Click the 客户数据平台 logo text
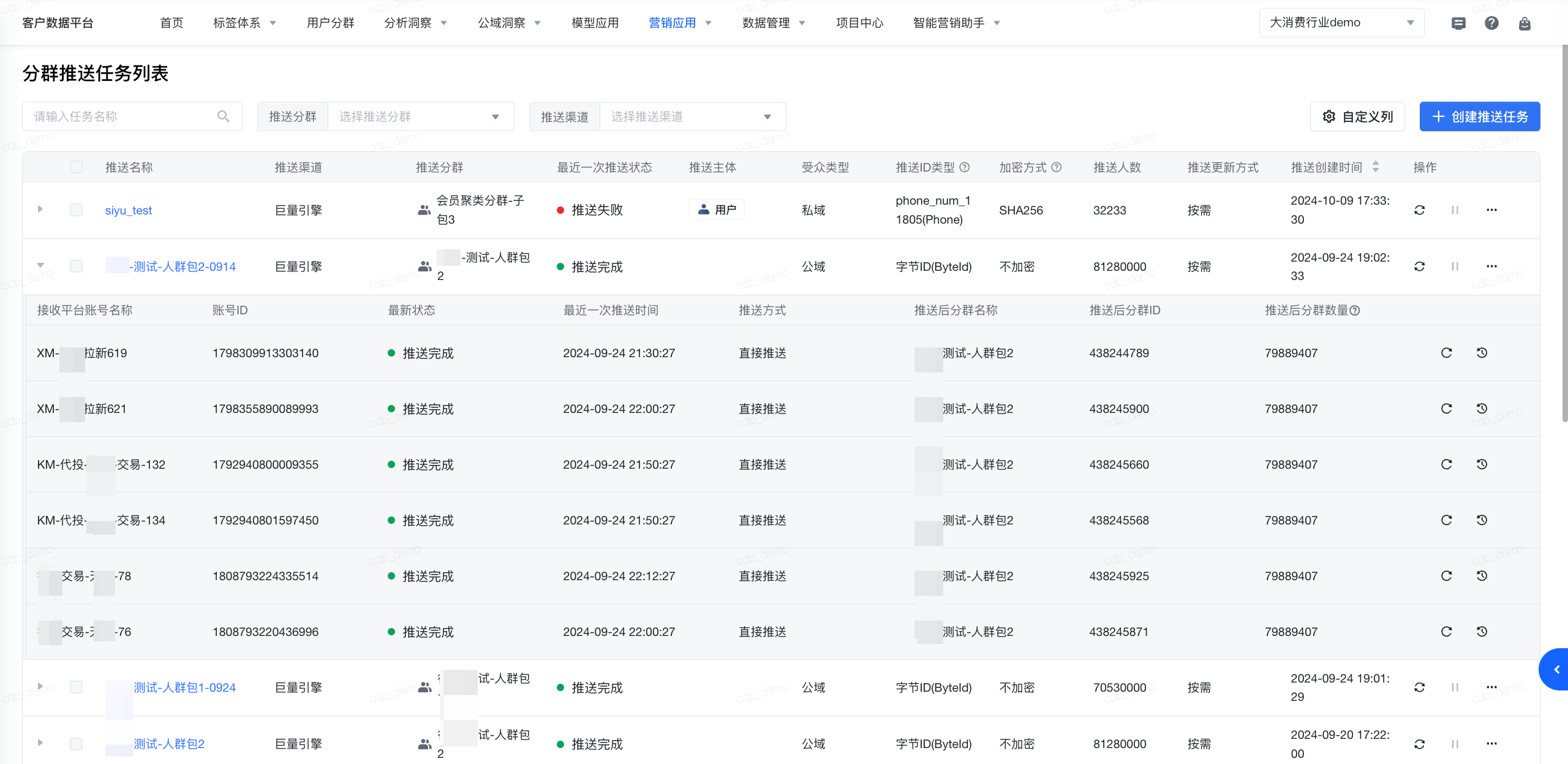 [58, 23]
